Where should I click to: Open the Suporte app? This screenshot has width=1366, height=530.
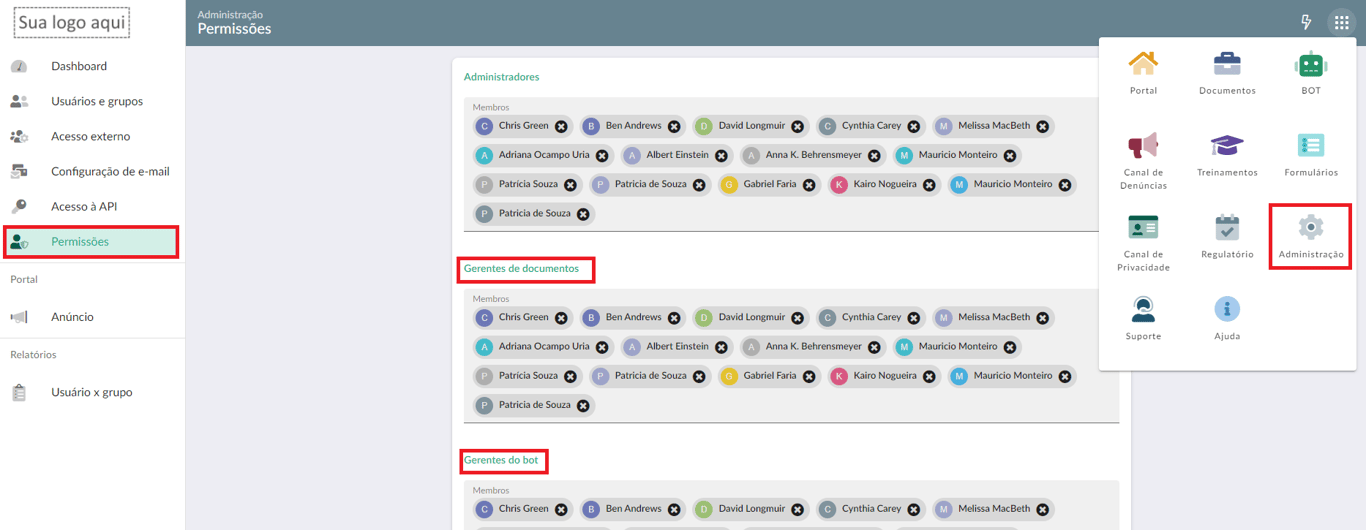pyautogui.click(x=1143, y=319)
